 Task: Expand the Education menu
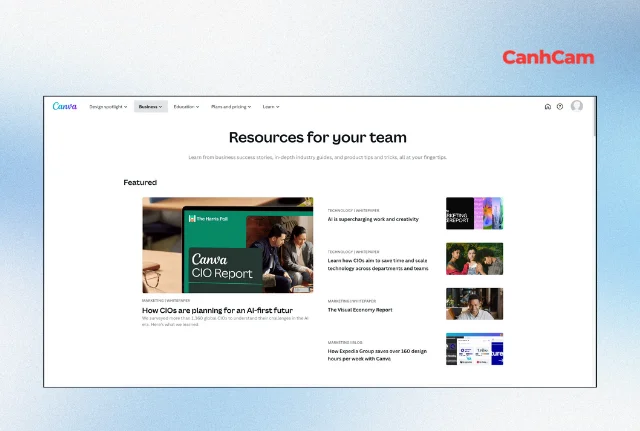pos(187,107)
